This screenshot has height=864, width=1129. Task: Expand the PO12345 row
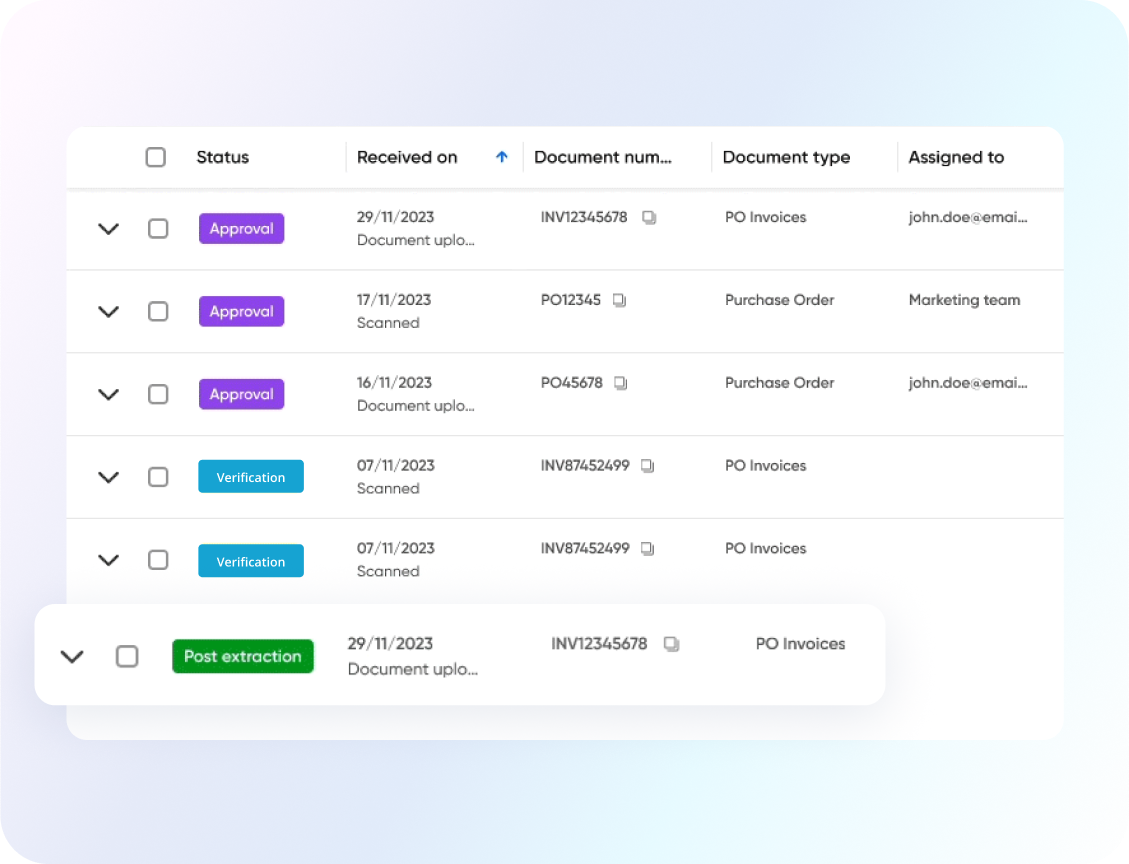[x=108, y=312]
